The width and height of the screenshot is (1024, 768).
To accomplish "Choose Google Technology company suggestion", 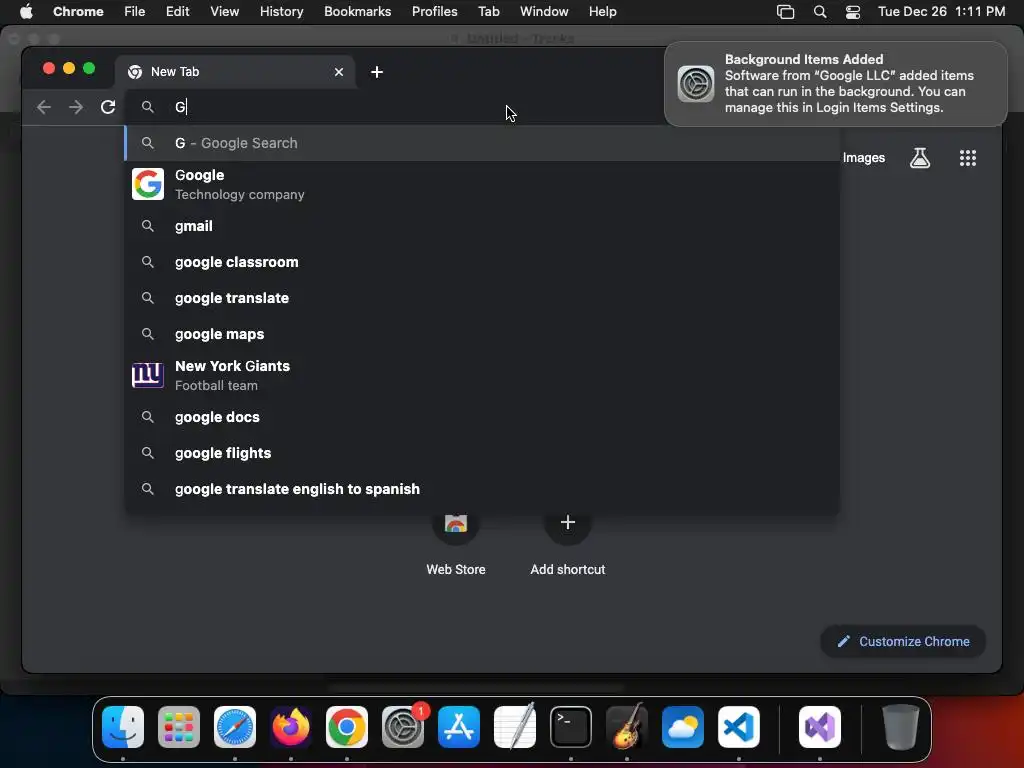I will [482, 185].
